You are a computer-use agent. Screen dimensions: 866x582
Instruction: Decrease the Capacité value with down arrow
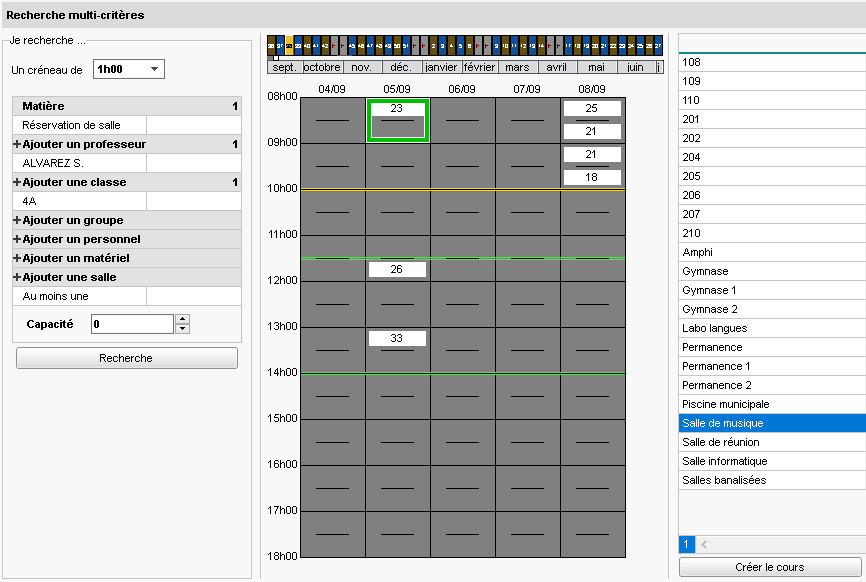182,329
